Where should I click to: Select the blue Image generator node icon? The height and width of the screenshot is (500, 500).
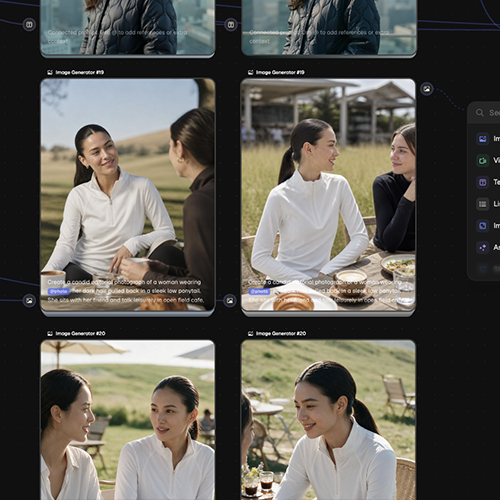click(x=482, y=139)
